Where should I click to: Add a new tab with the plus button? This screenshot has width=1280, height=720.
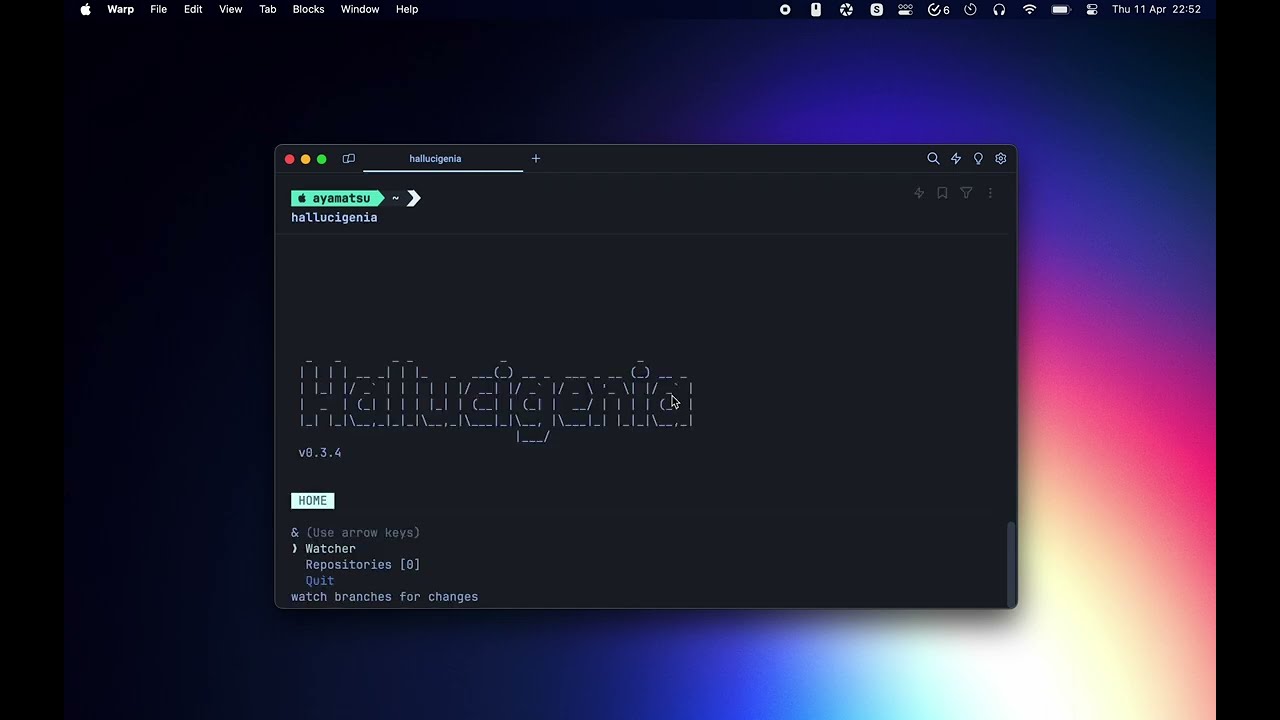(536, 158)
